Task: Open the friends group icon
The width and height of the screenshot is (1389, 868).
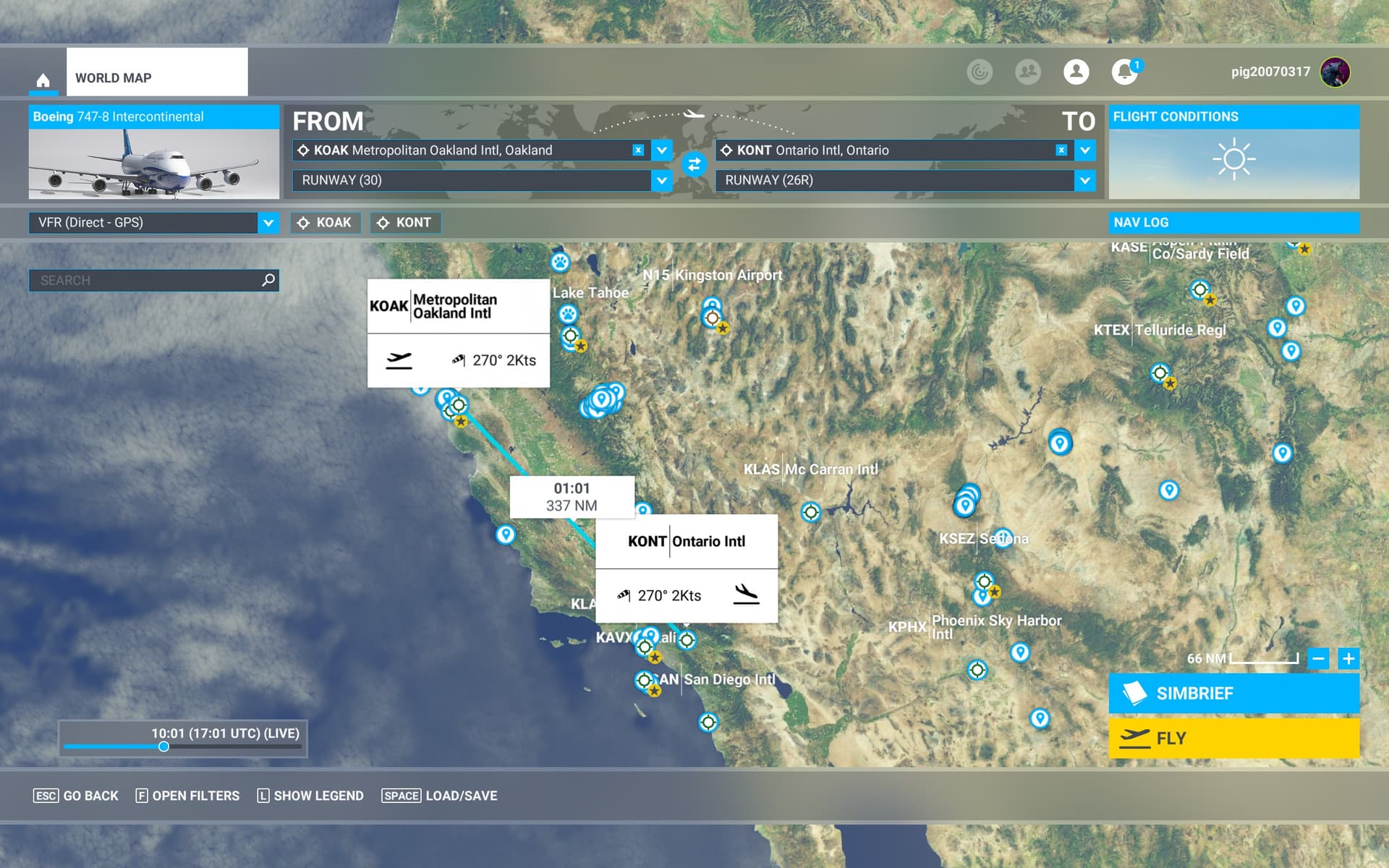Action: coord(1027,72)
